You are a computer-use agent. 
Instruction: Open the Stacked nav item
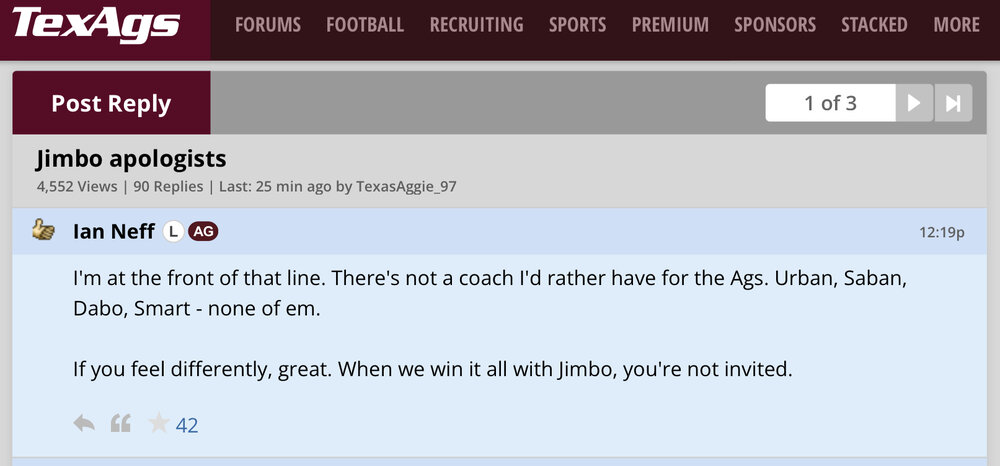coord(874,24)
